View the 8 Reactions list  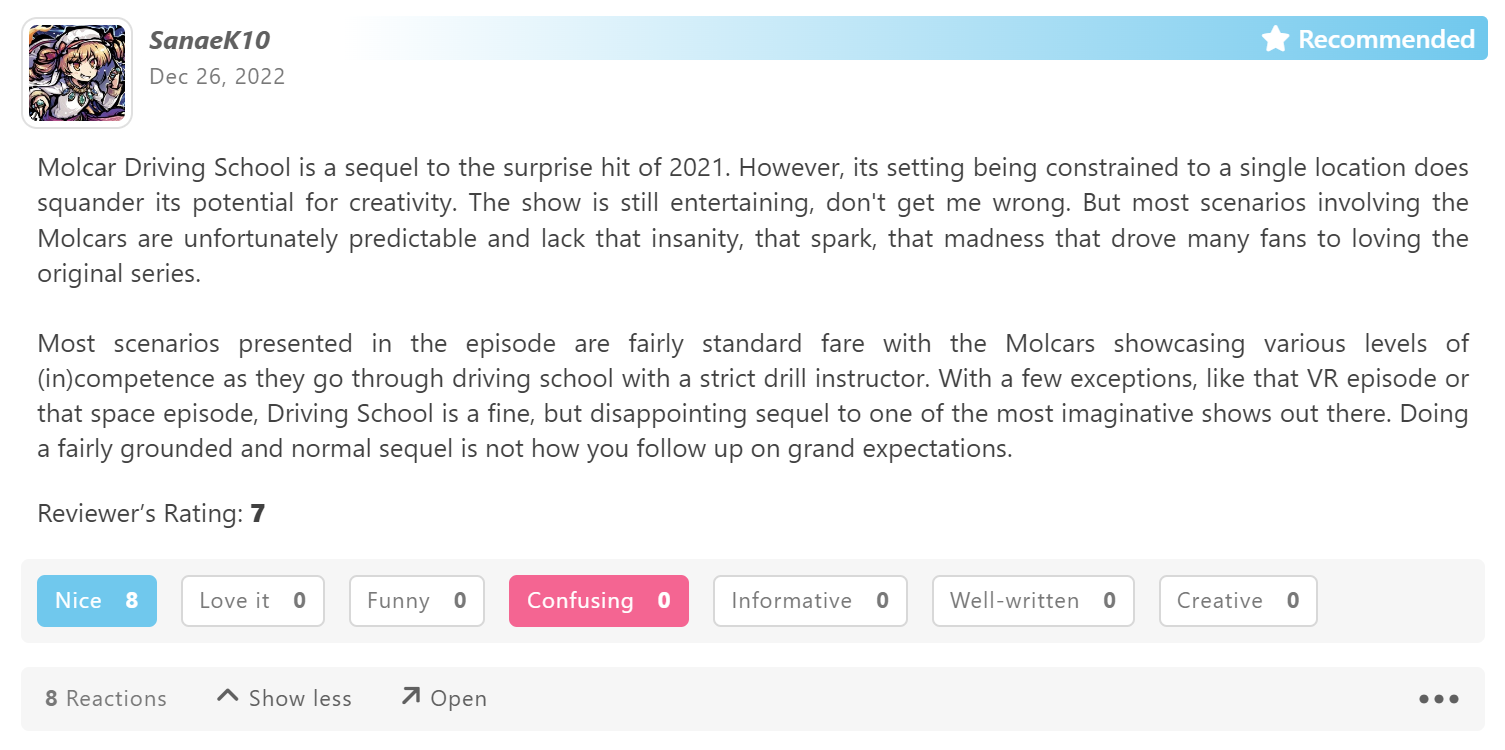coord(106,698)
